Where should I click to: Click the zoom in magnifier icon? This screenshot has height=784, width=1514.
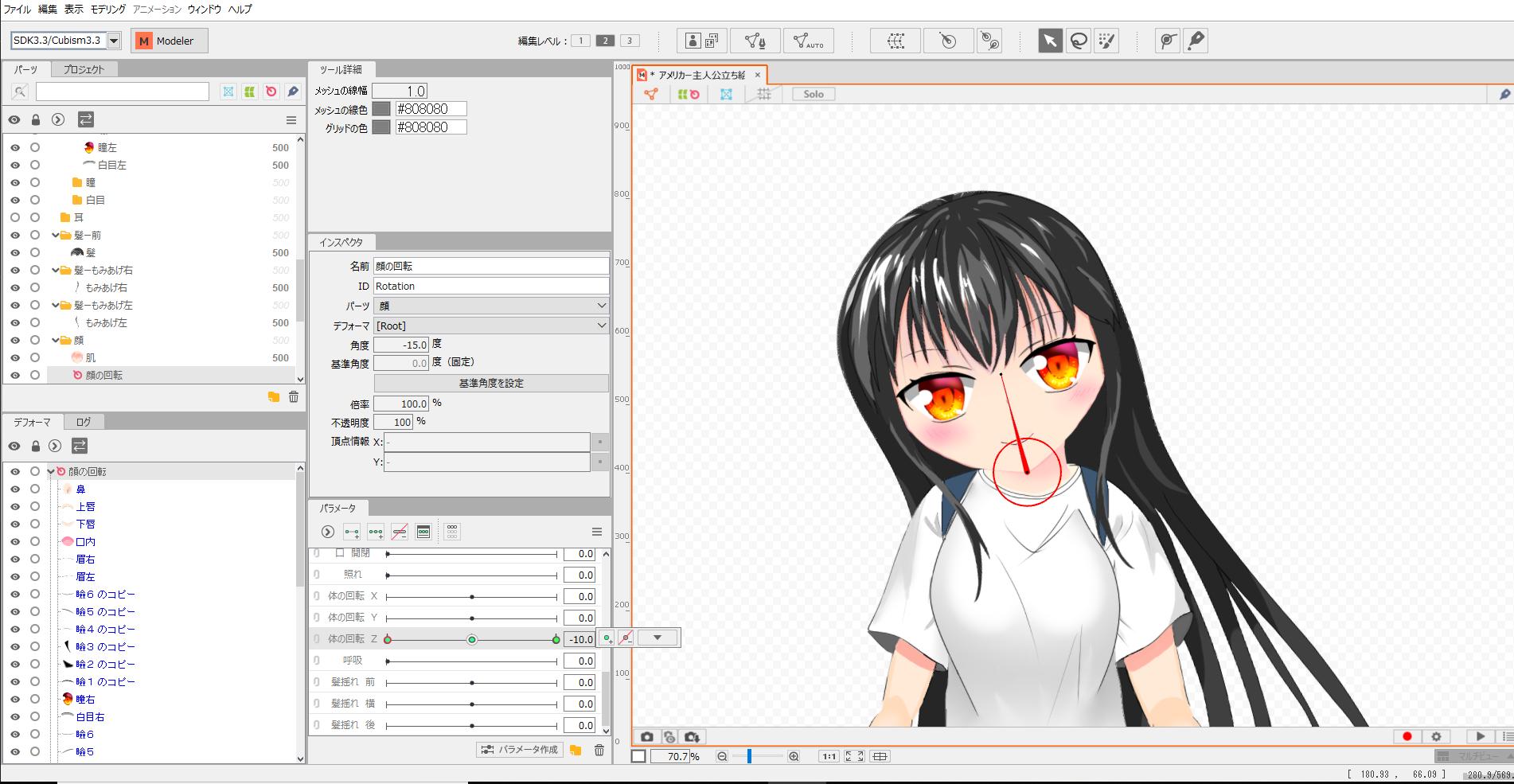click(794, 756)
